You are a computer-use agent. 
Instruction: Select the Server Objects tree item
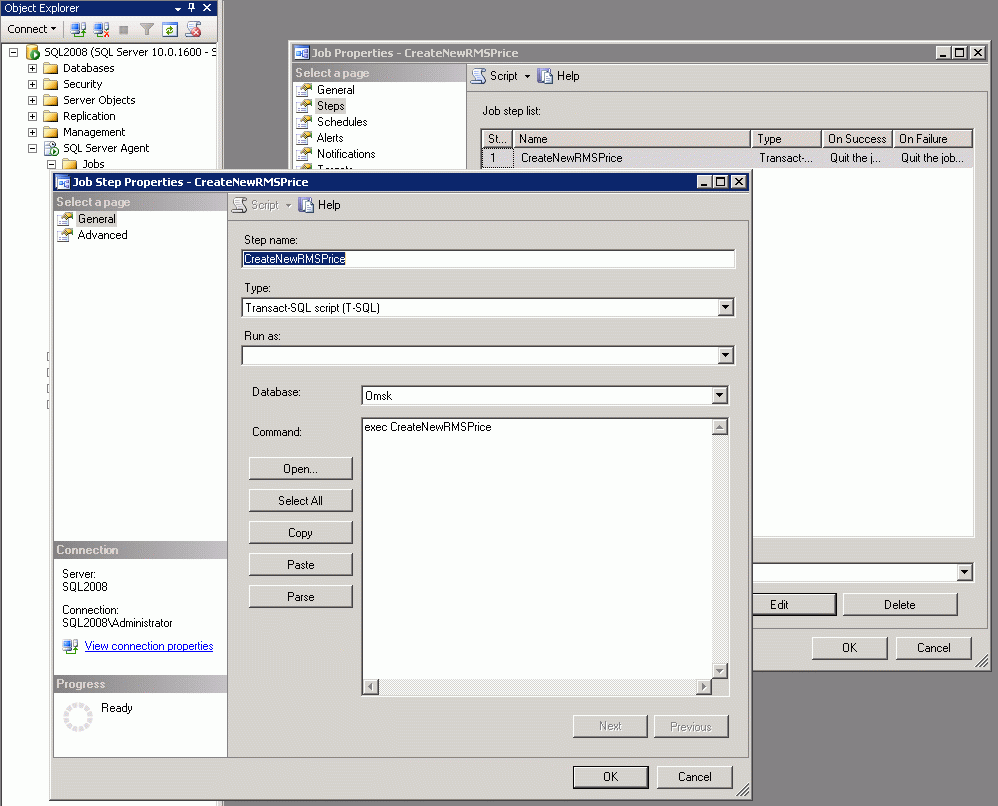[x=99, y=100]
